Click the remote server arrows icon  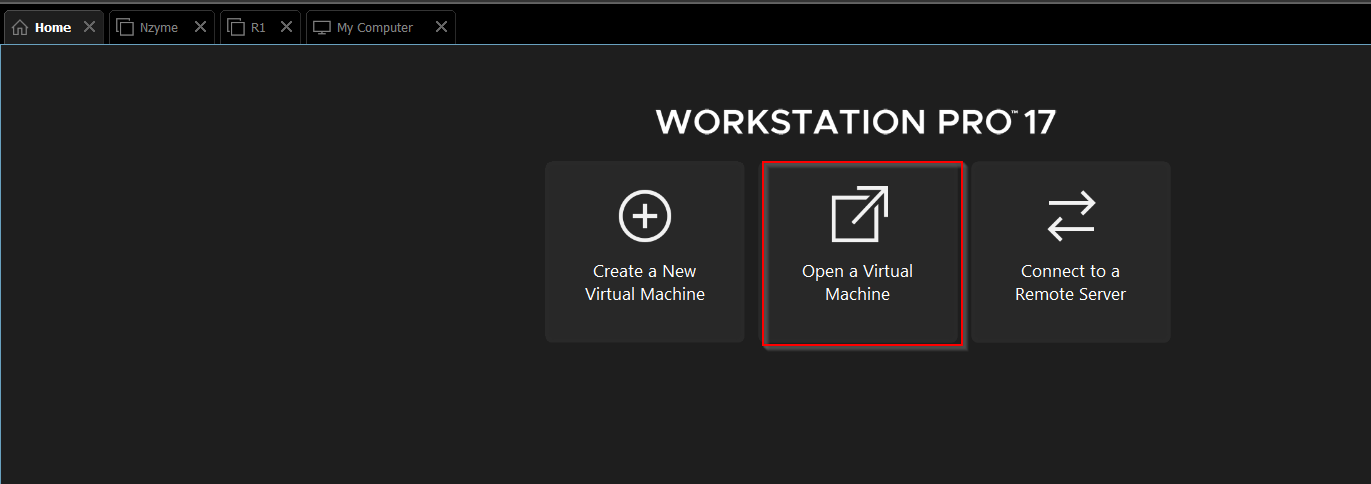(x=1071, y=216)
